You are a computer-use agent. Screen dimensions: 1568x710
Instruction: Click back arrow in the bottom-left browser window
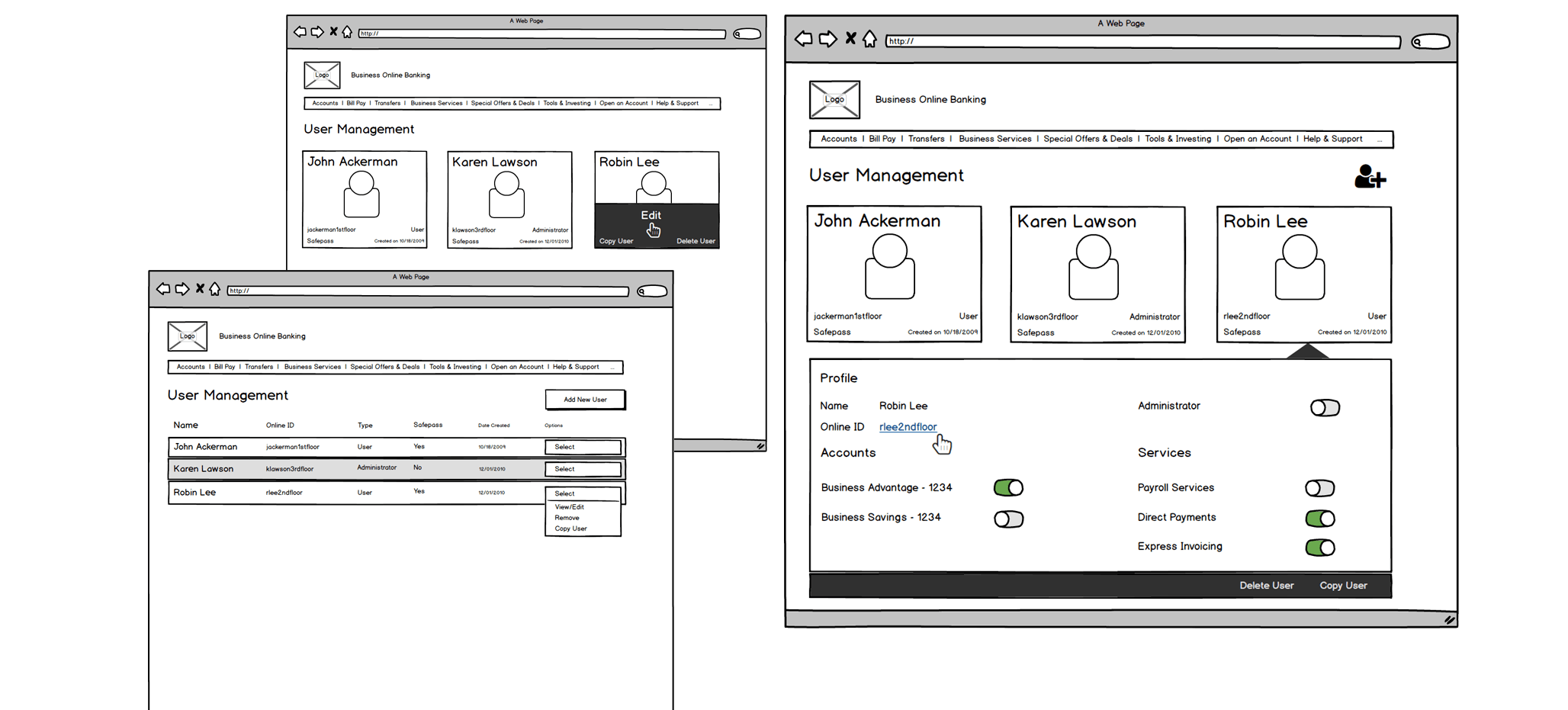pos(163,289)
